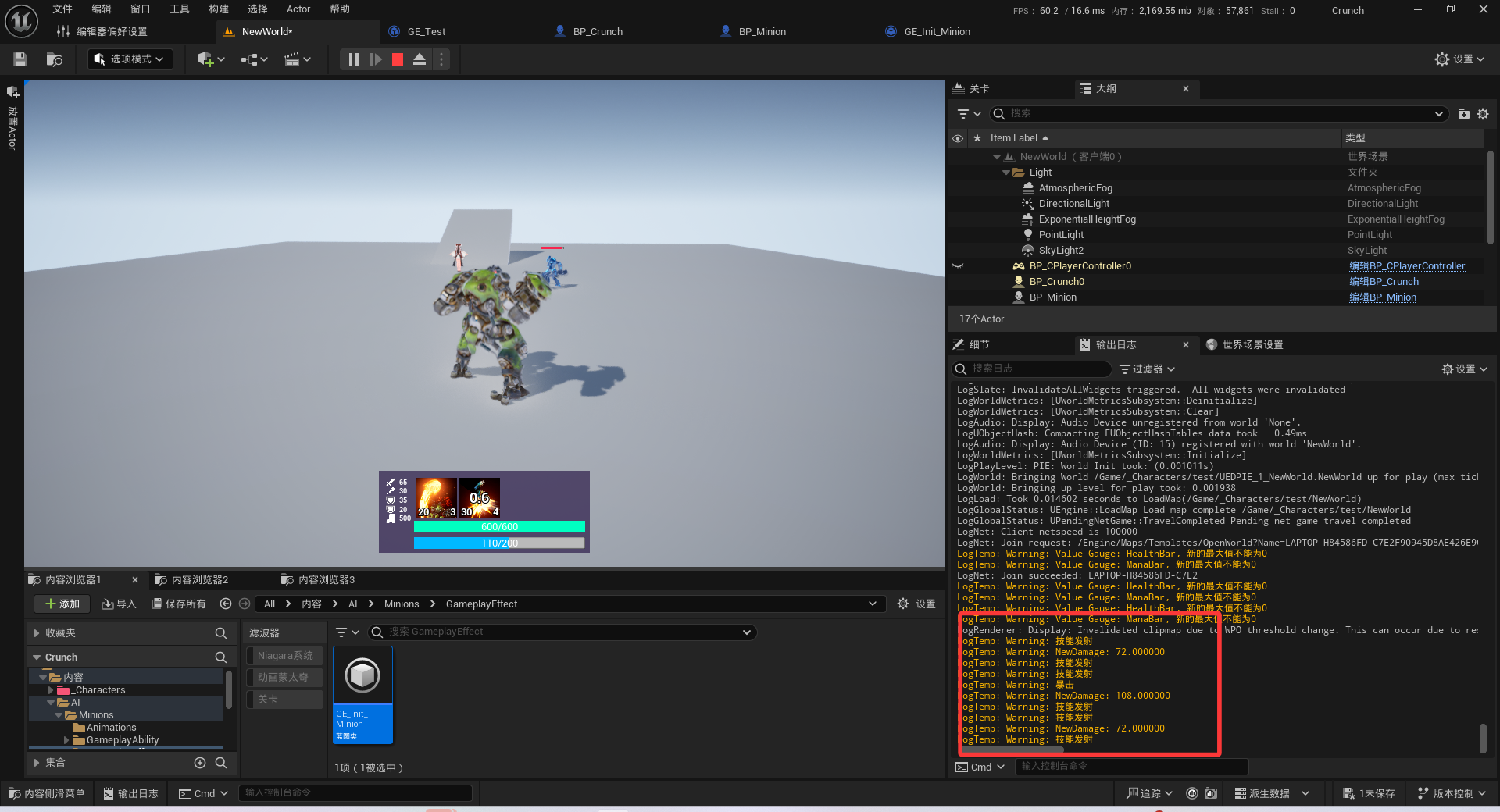Open the Actor menu
The height and width of the screenshot is (812, 1500).
298,9
